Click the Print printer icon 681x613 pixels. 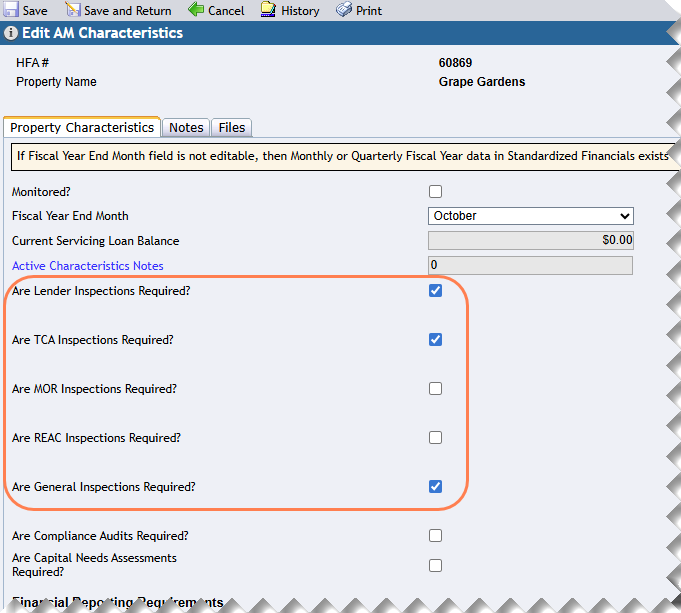344,10
